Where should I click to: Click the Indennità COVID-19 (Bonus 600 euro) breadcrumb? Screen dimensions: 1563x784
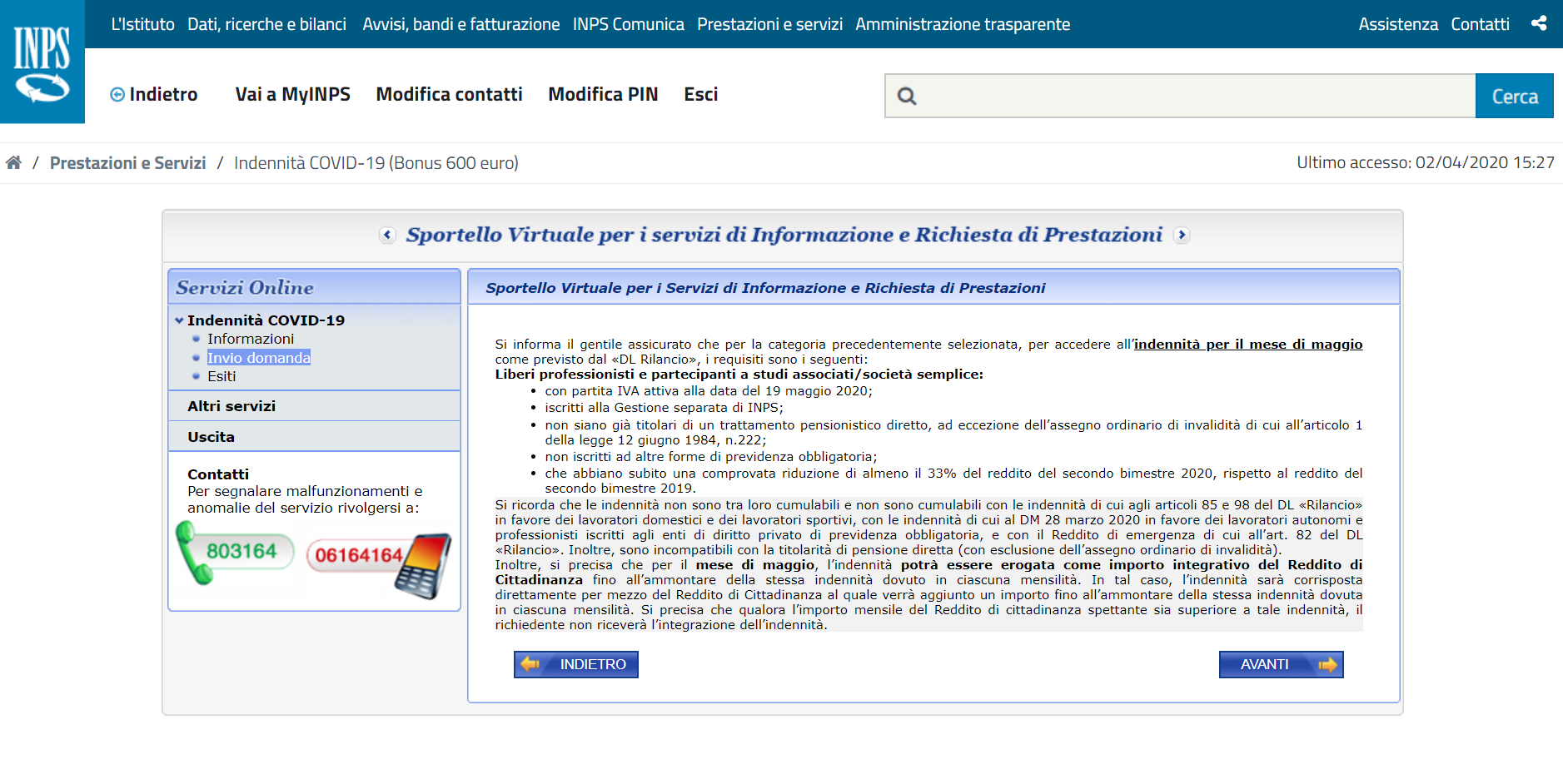point(376,162)
